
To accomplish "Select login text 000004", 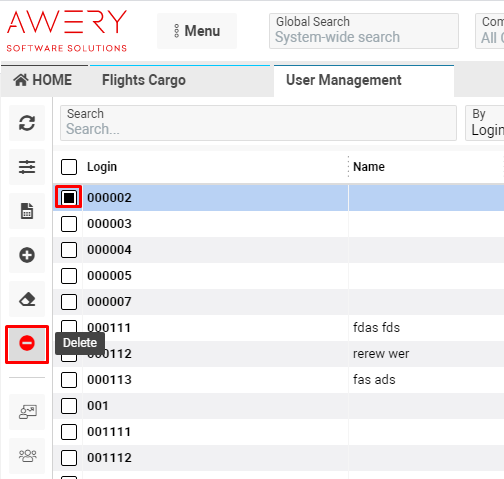I will [109, 250].
